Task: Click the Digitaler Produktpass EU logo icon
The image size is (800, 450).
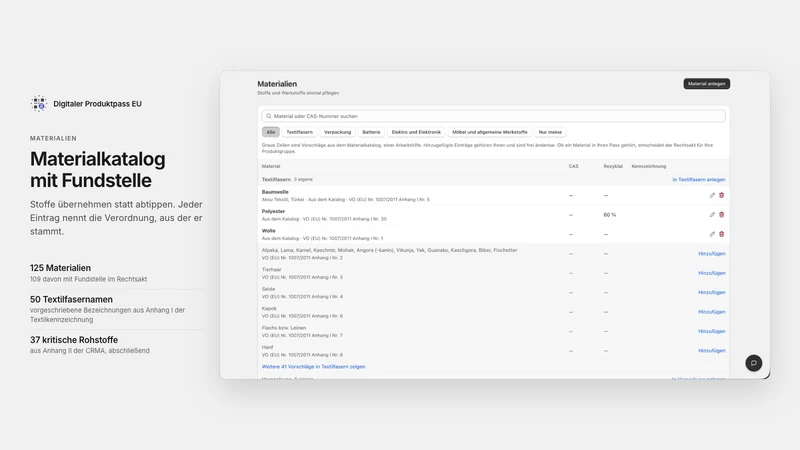Action: click(x=38, y=104)
